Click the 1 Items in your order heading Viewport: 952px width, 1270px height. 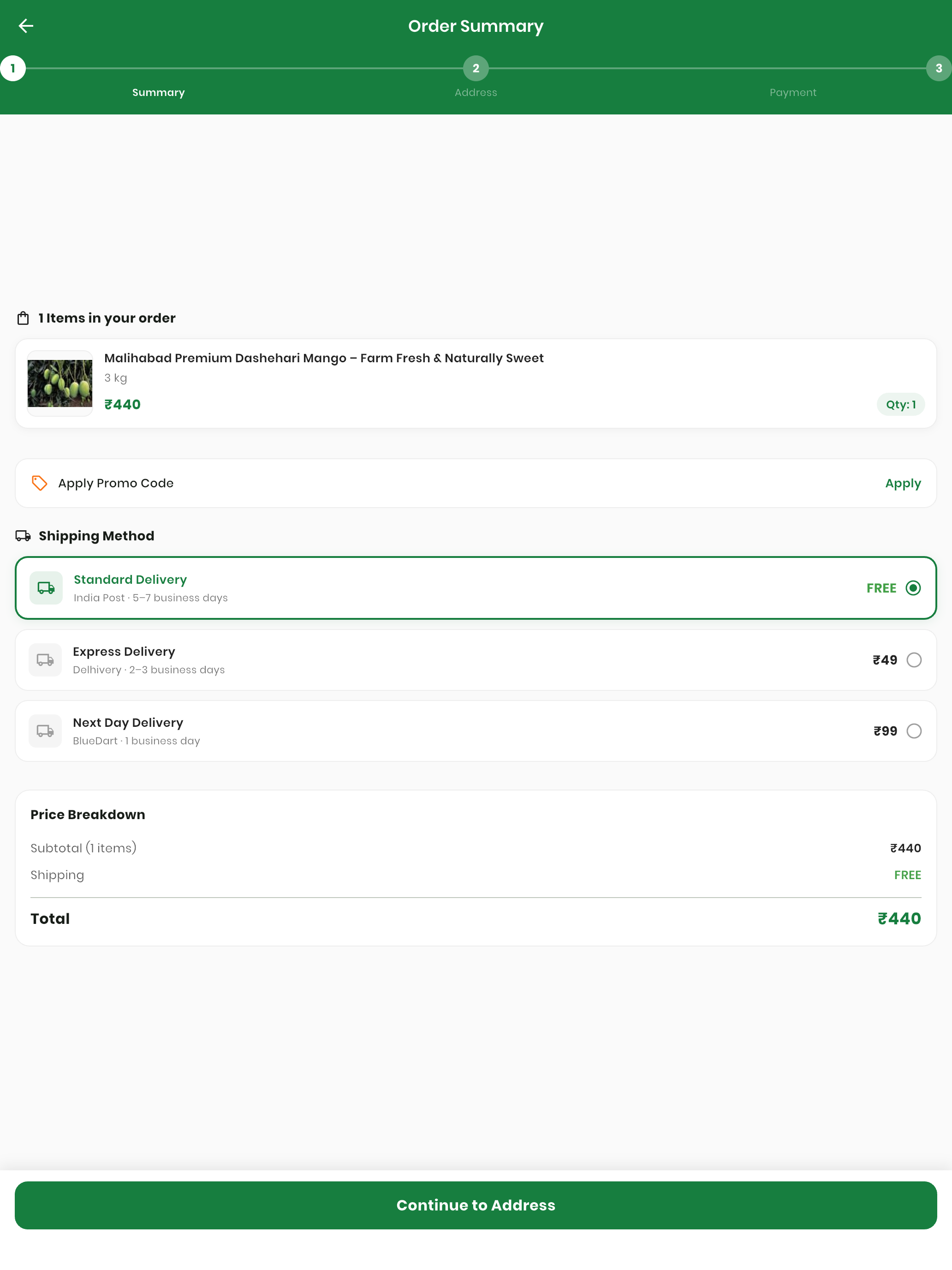tap(107, 318)
